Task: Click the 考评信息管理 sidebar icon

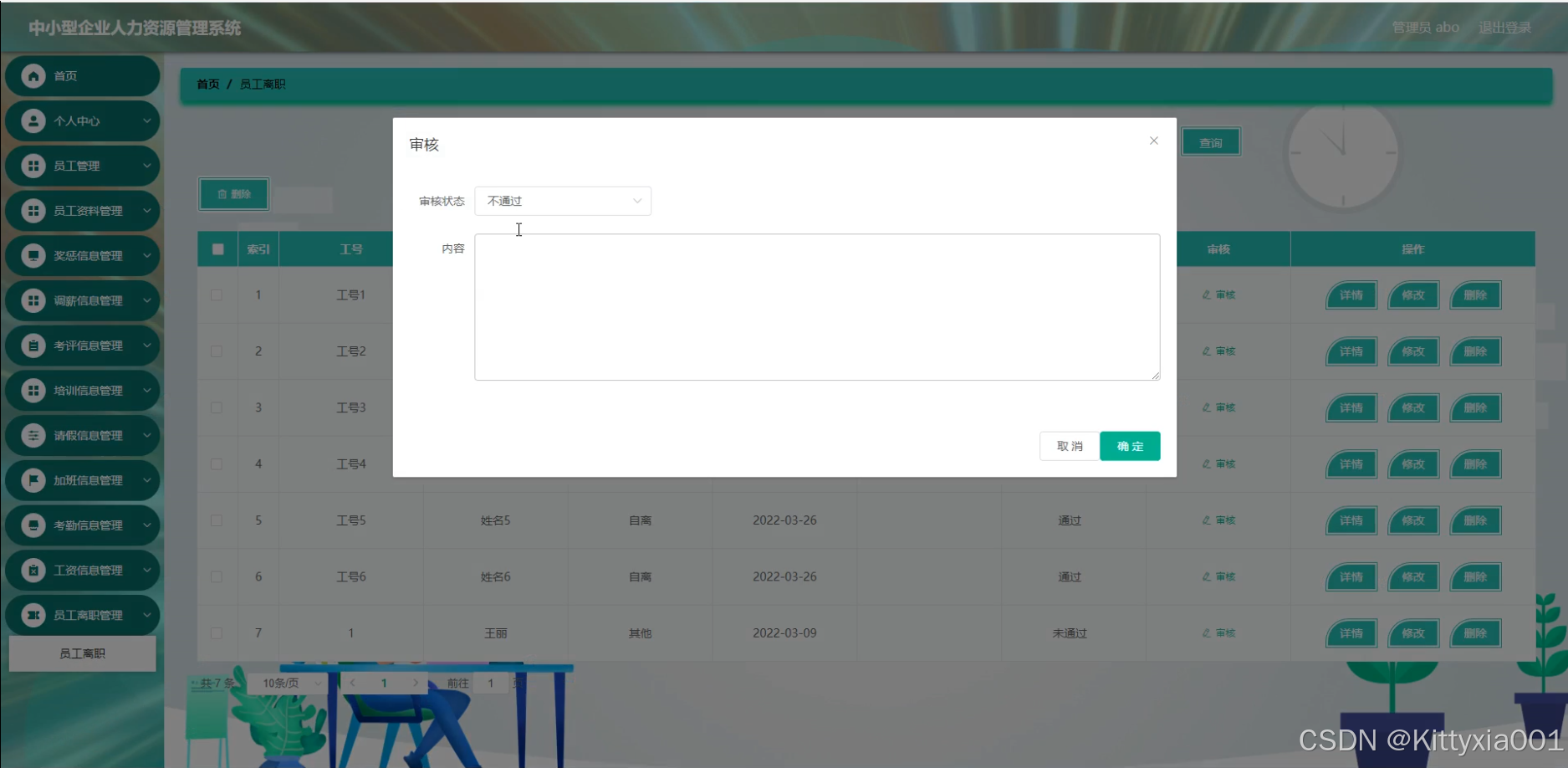Action: pyautogui.click(x=33, y=346)
